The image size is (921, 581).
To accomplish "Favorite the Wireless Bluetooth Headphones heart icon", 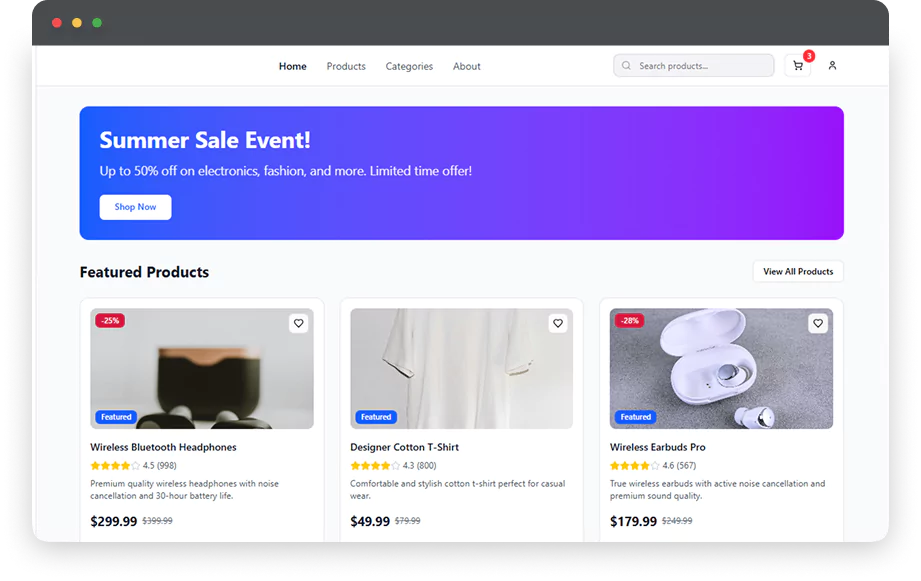I will (x=298, y=323).
